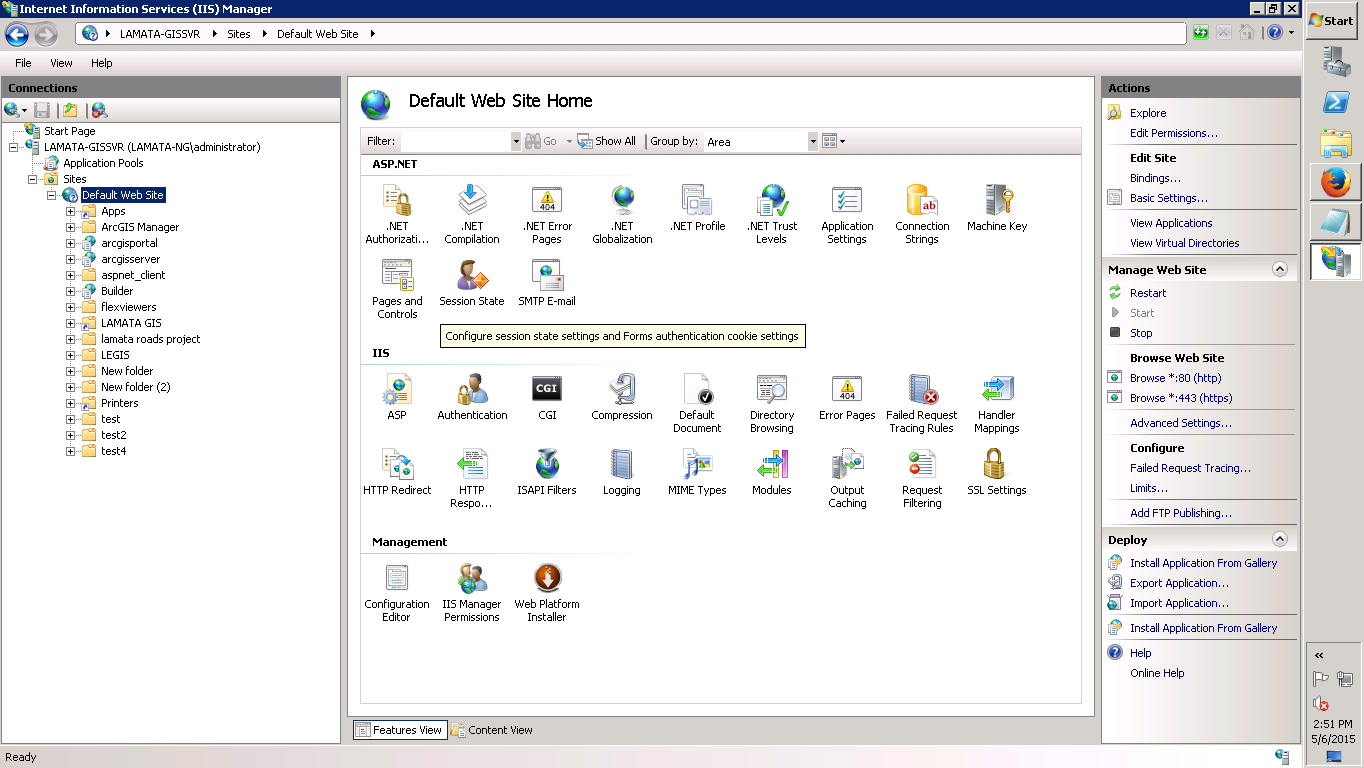This screenshot has width=1364, height=768.
Task: Expand the ArcGIS Manager tree node
Action: point(71,227)
